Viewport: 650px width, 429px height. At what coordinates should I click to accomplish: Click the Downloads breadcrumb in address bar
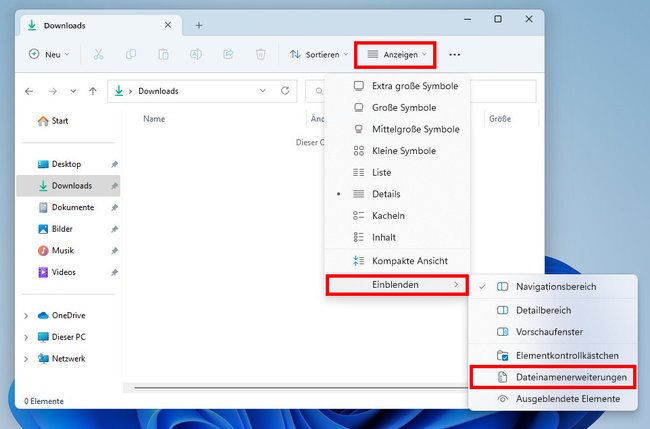point(158,91)
